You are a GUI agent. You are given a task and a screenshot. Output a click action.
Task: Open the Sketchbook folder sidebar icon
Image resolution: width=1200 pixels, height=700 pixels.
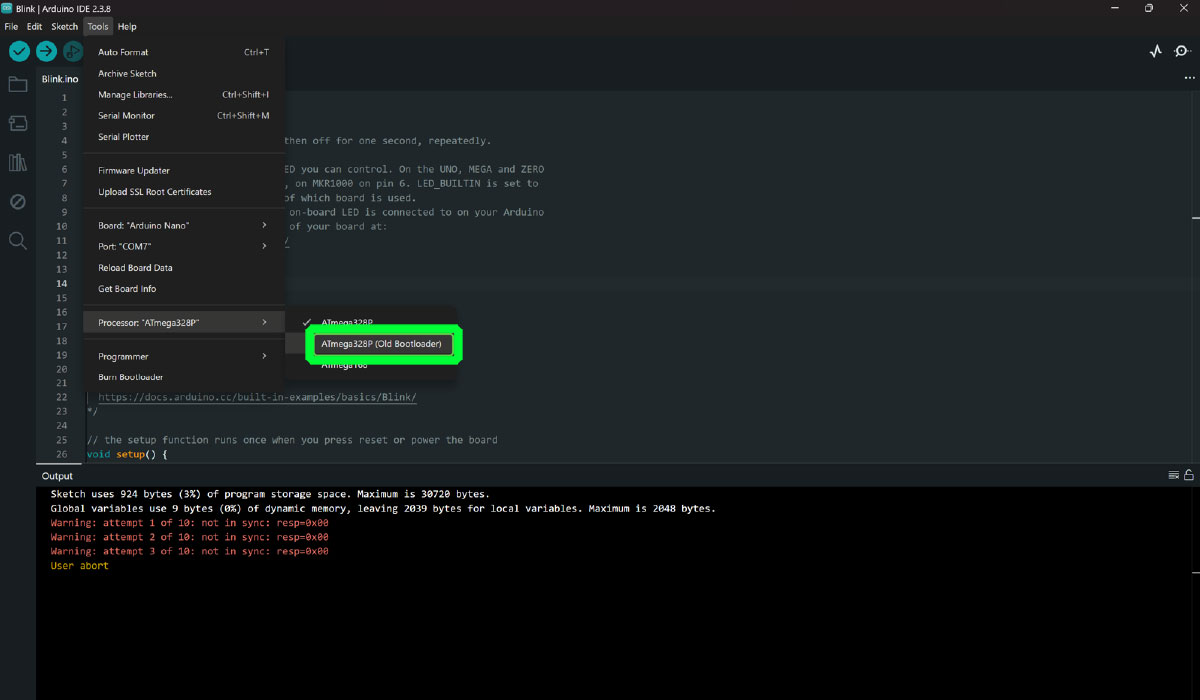coord(18,84)
